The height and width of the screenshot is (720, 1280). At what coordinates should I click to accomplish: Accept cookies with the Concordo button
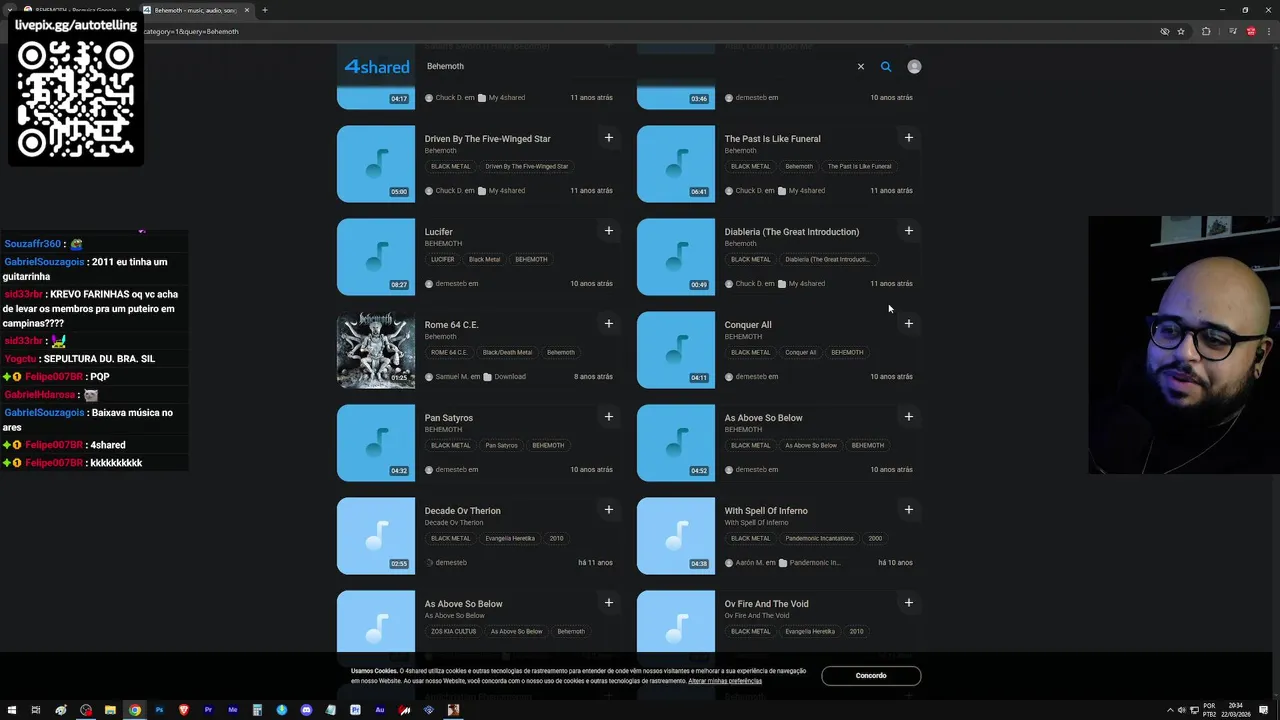click(x=871, y=676)
